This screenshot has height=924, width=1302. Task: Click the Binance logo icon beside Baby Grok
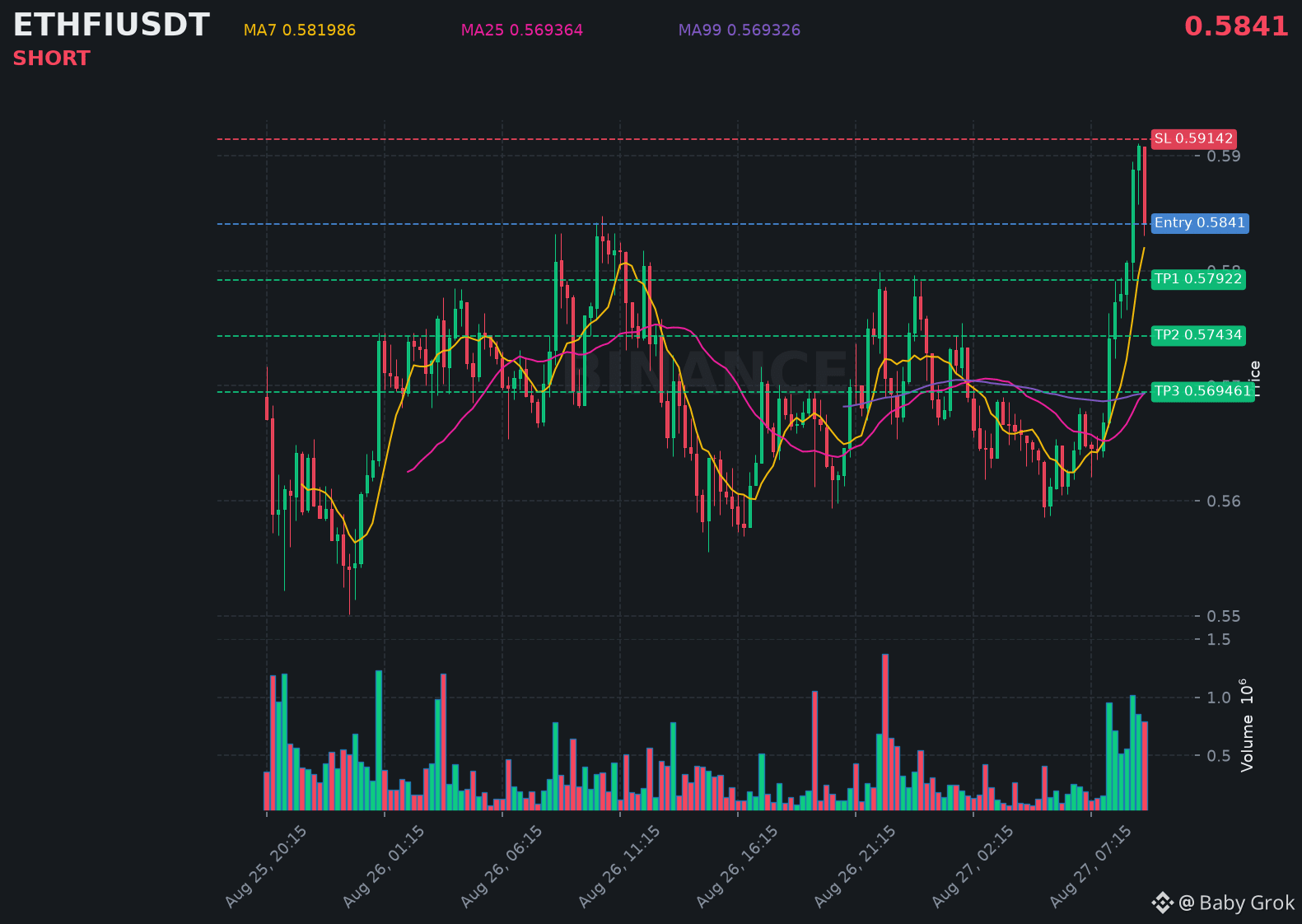tap(1162, 903)
